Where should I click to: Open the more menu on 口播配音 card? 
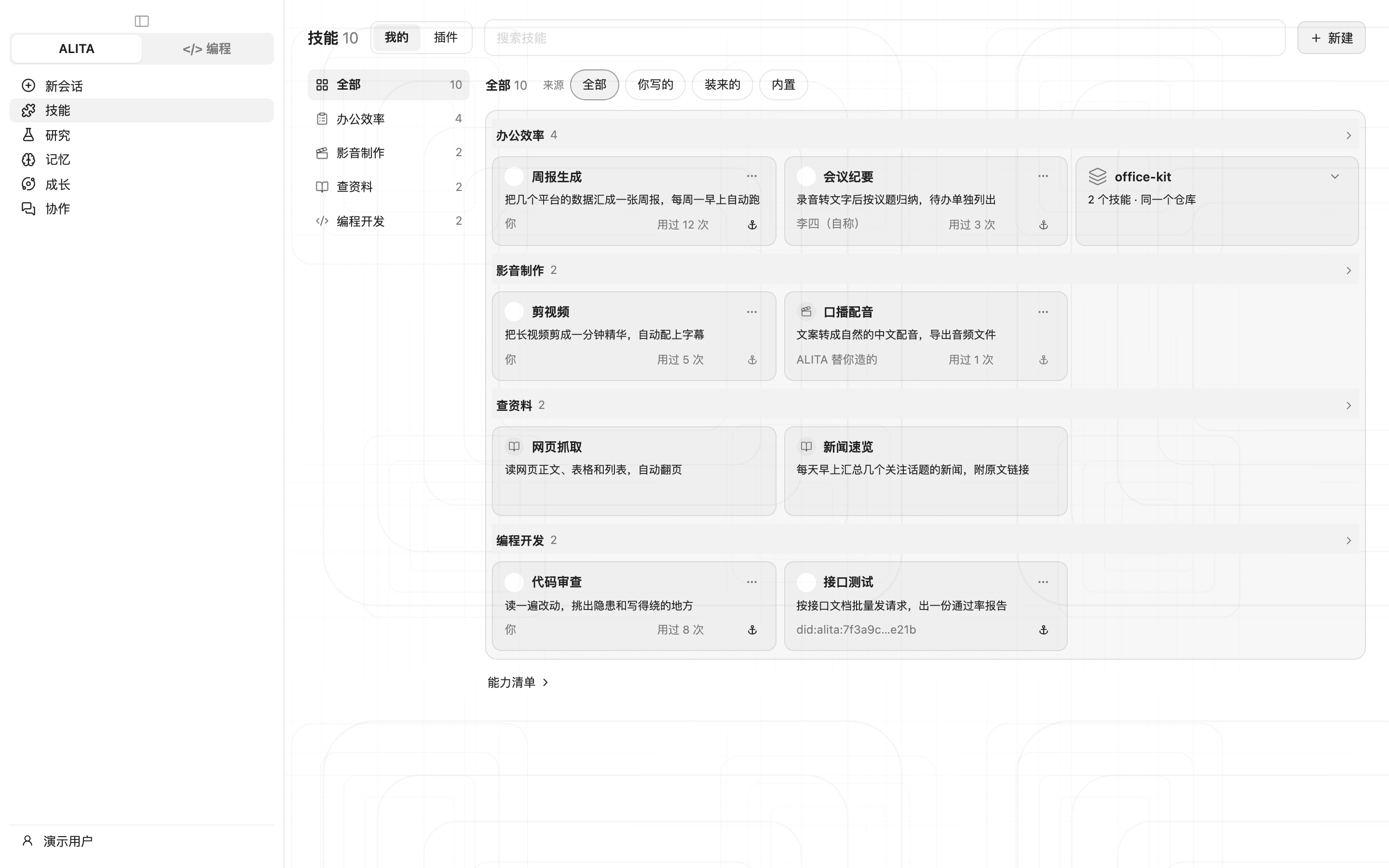point(1043,312)
